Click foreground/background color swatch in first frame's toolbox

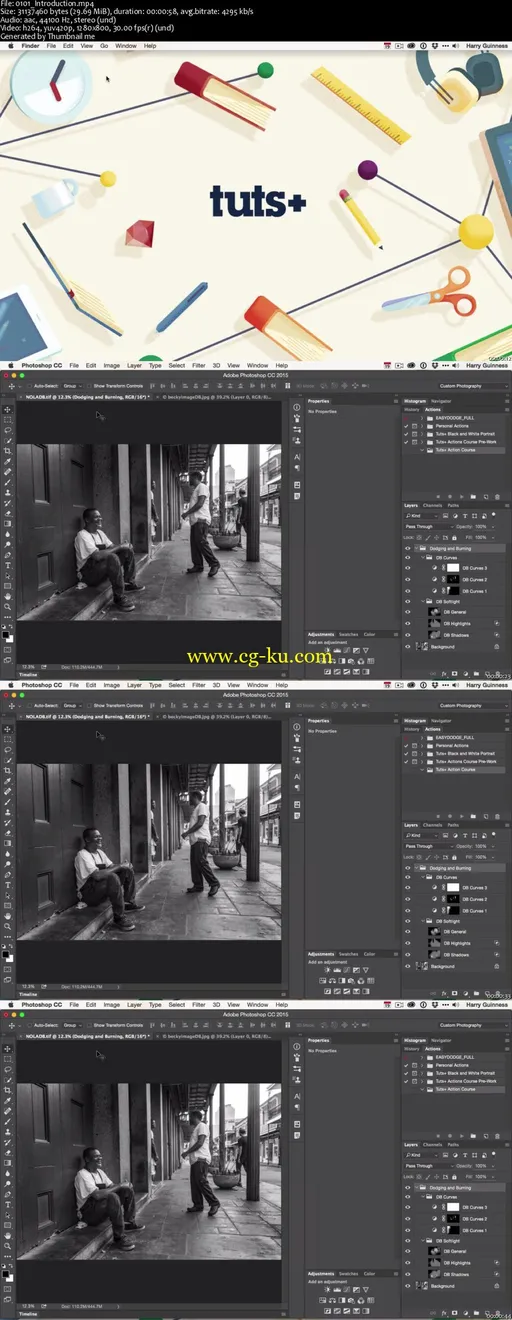8,636
